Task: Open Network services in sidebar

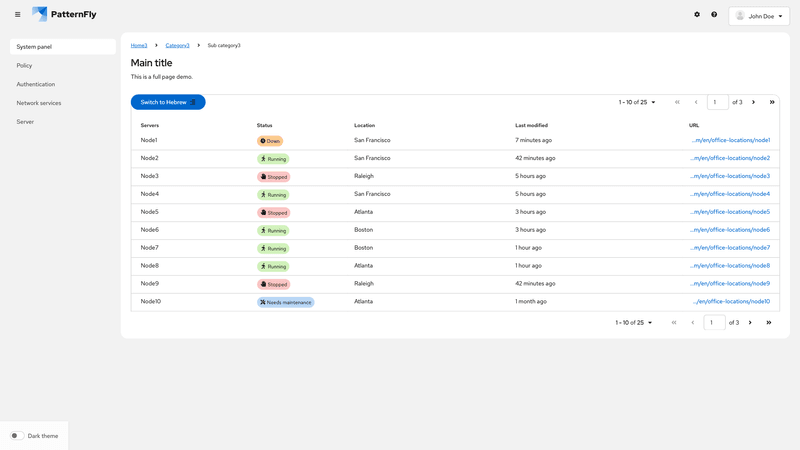Action: pyautogui.click(x=39, y=103)
